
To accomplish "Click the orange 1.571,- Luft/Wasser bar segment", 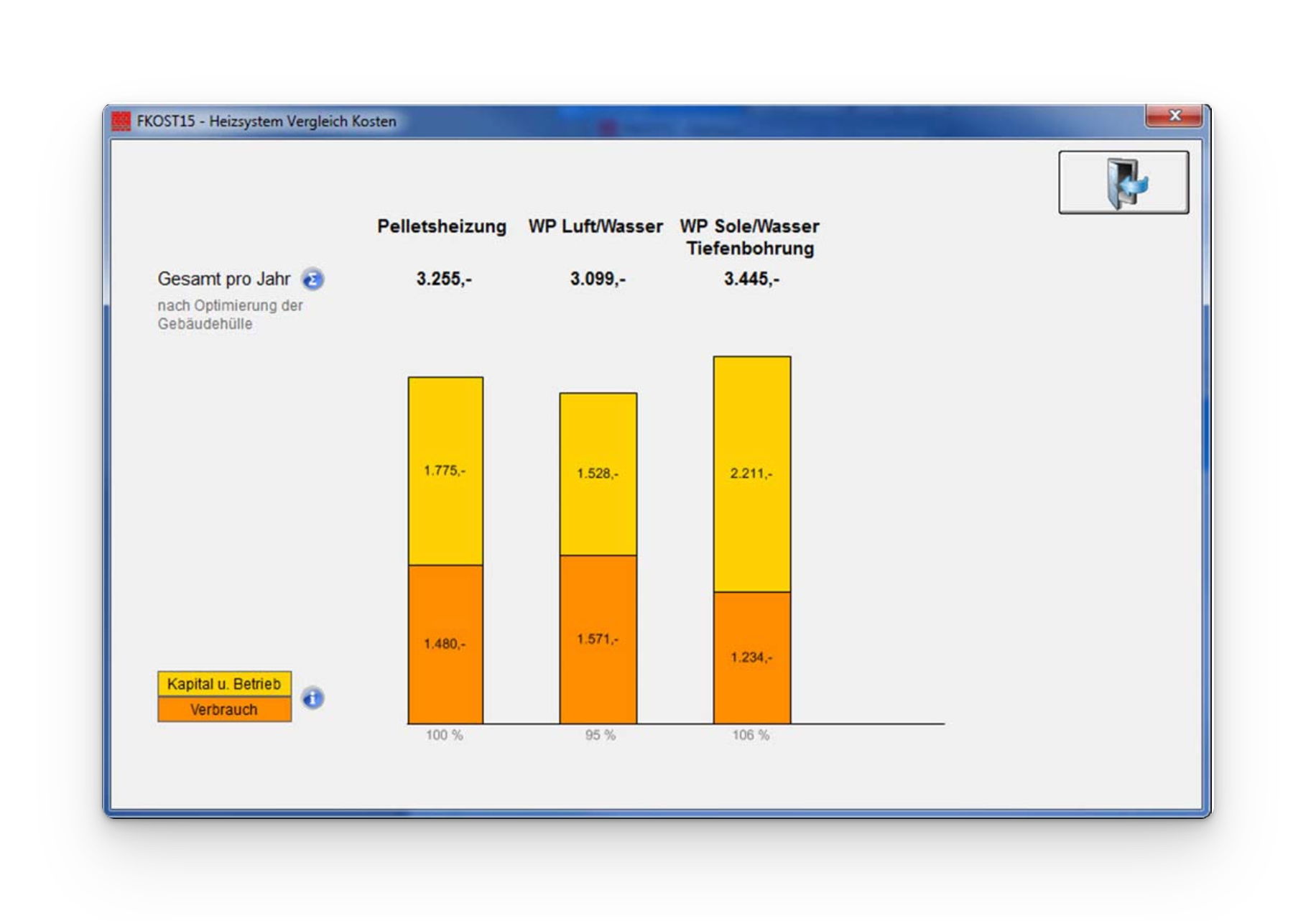I will click(598, 639).
